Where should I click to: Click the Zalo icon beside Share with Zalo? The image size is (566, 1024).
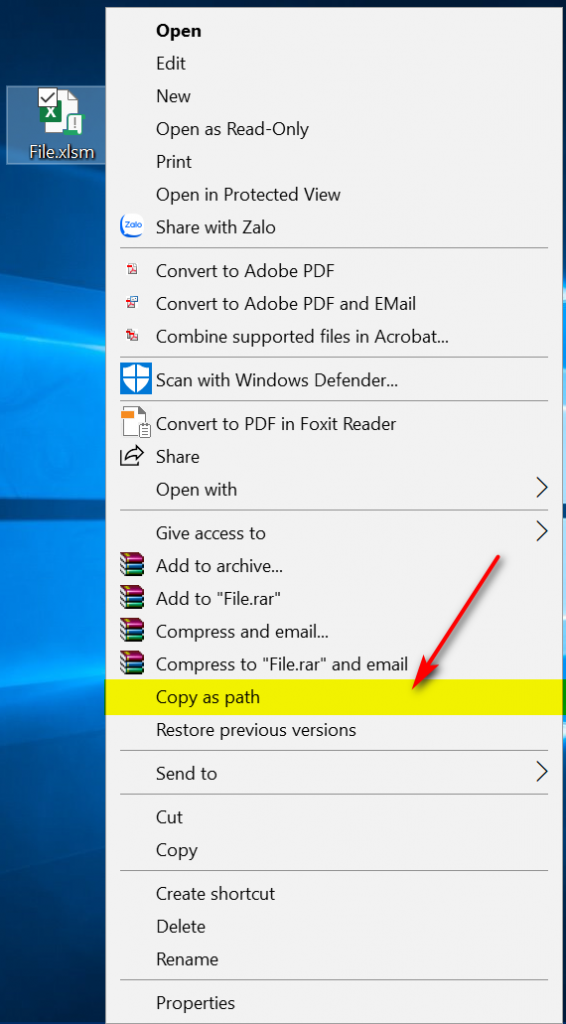tap(133, 227)
